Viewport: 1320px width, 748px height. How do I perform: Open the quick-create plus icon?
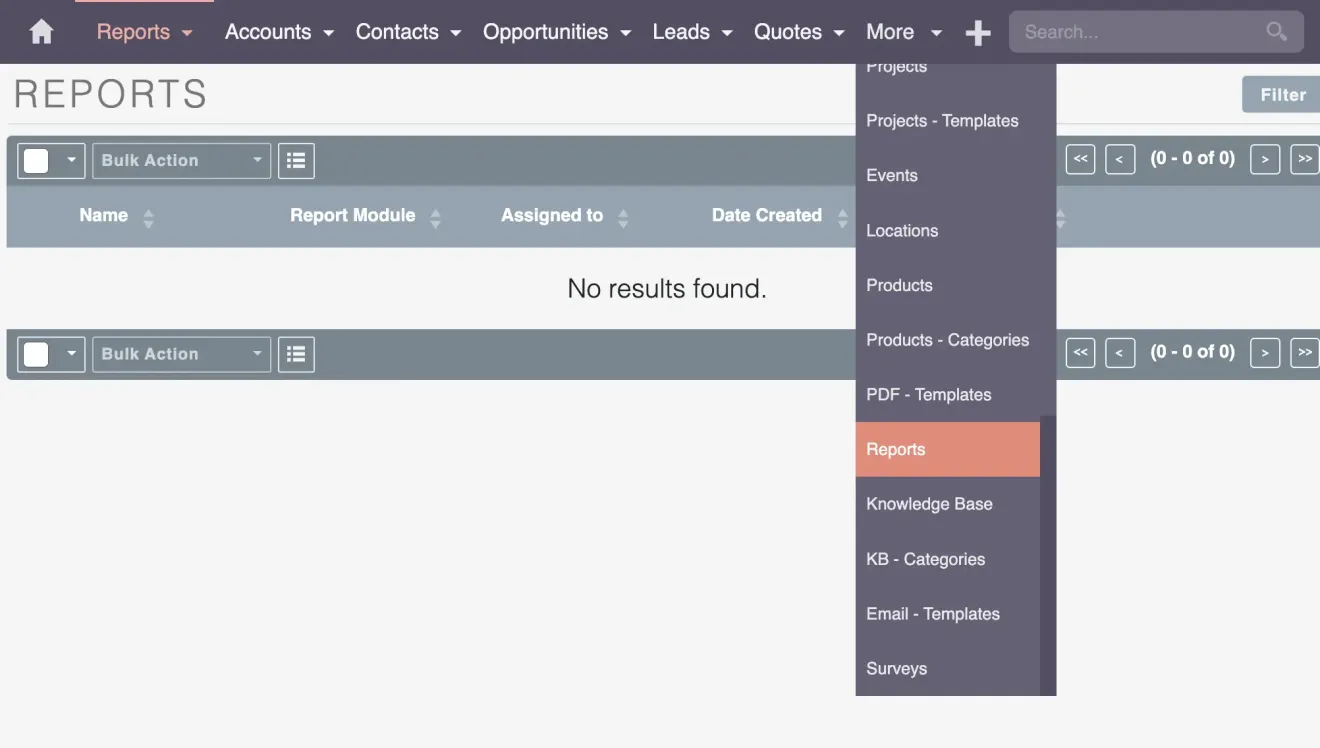[x=978, y=31]
